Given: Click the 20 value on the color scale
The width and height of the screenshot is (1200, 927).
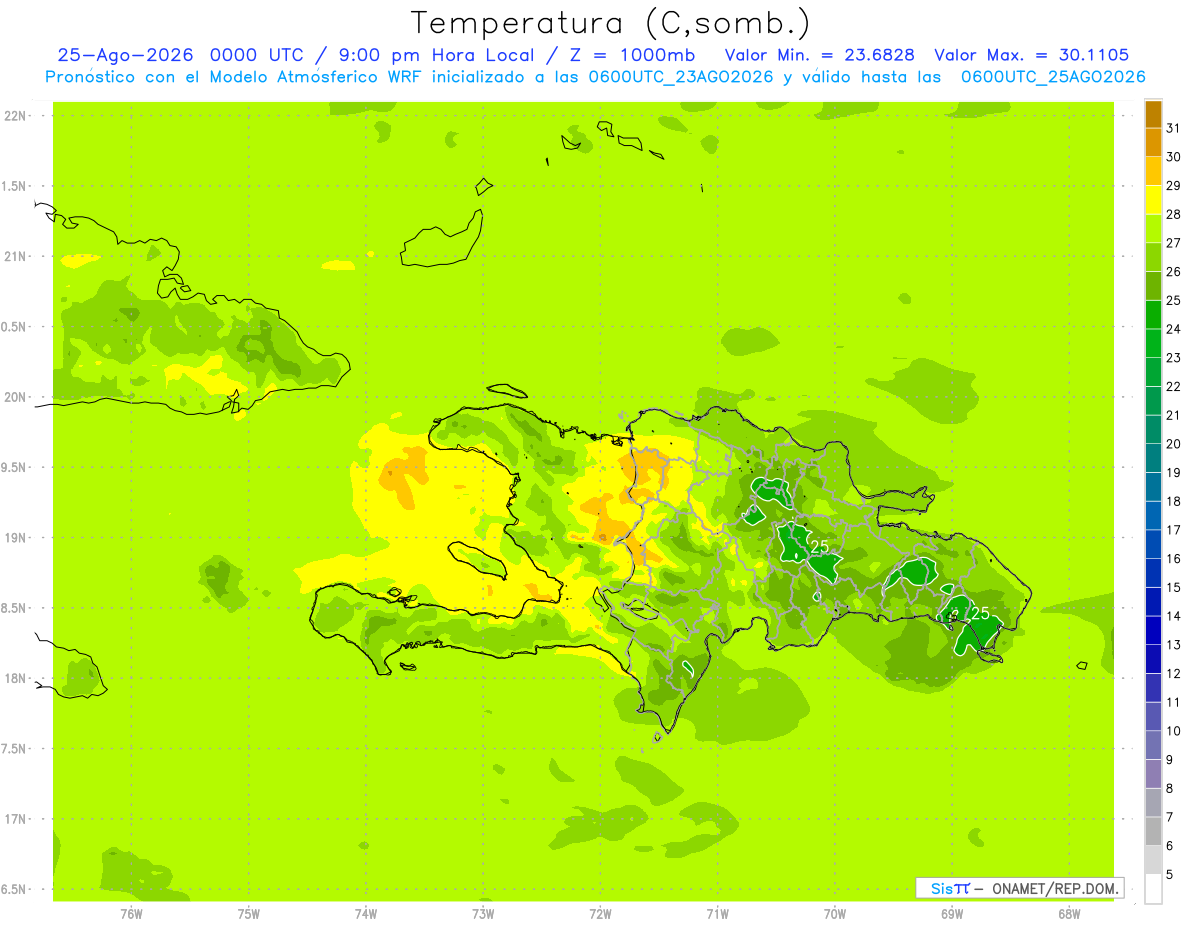Looking at the screenshot, I should tap(1174, 444).
